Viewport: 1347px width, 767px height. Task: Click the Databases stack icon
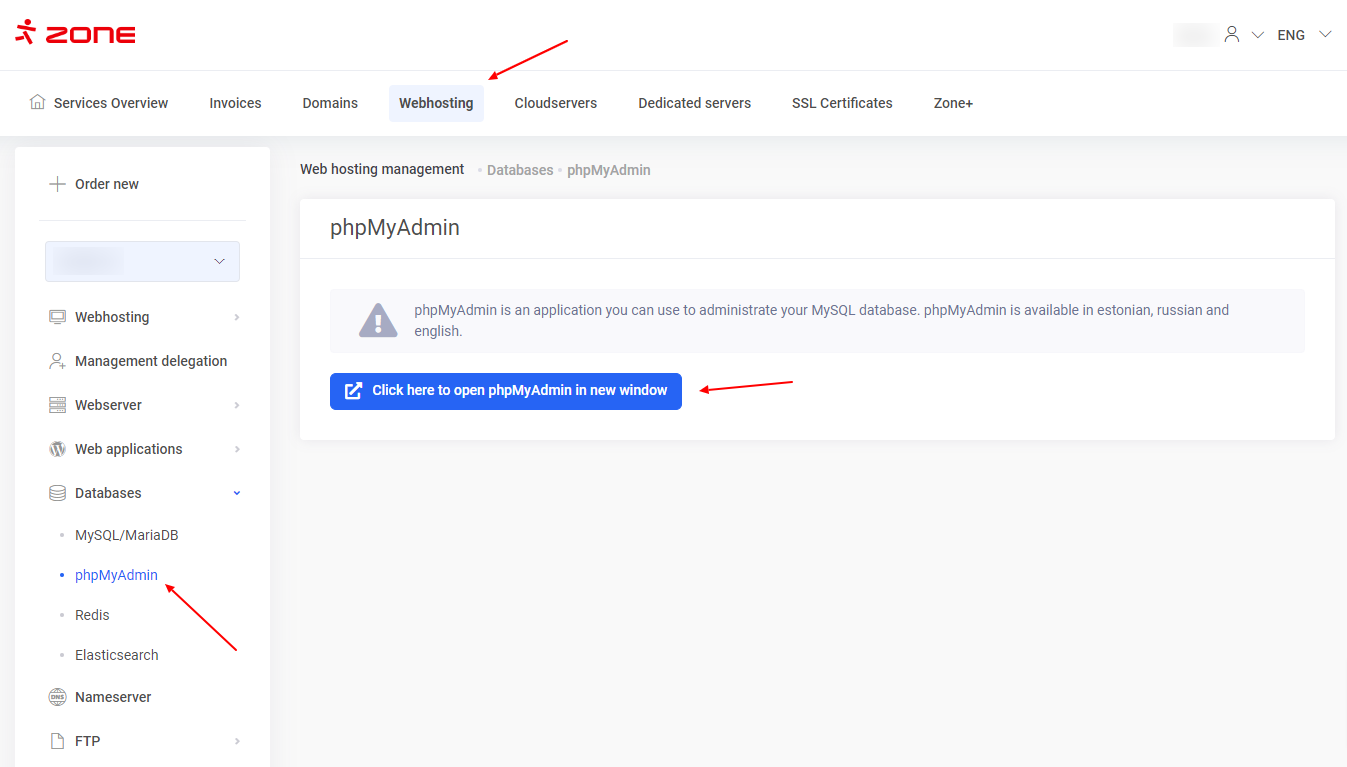(57, 493)
